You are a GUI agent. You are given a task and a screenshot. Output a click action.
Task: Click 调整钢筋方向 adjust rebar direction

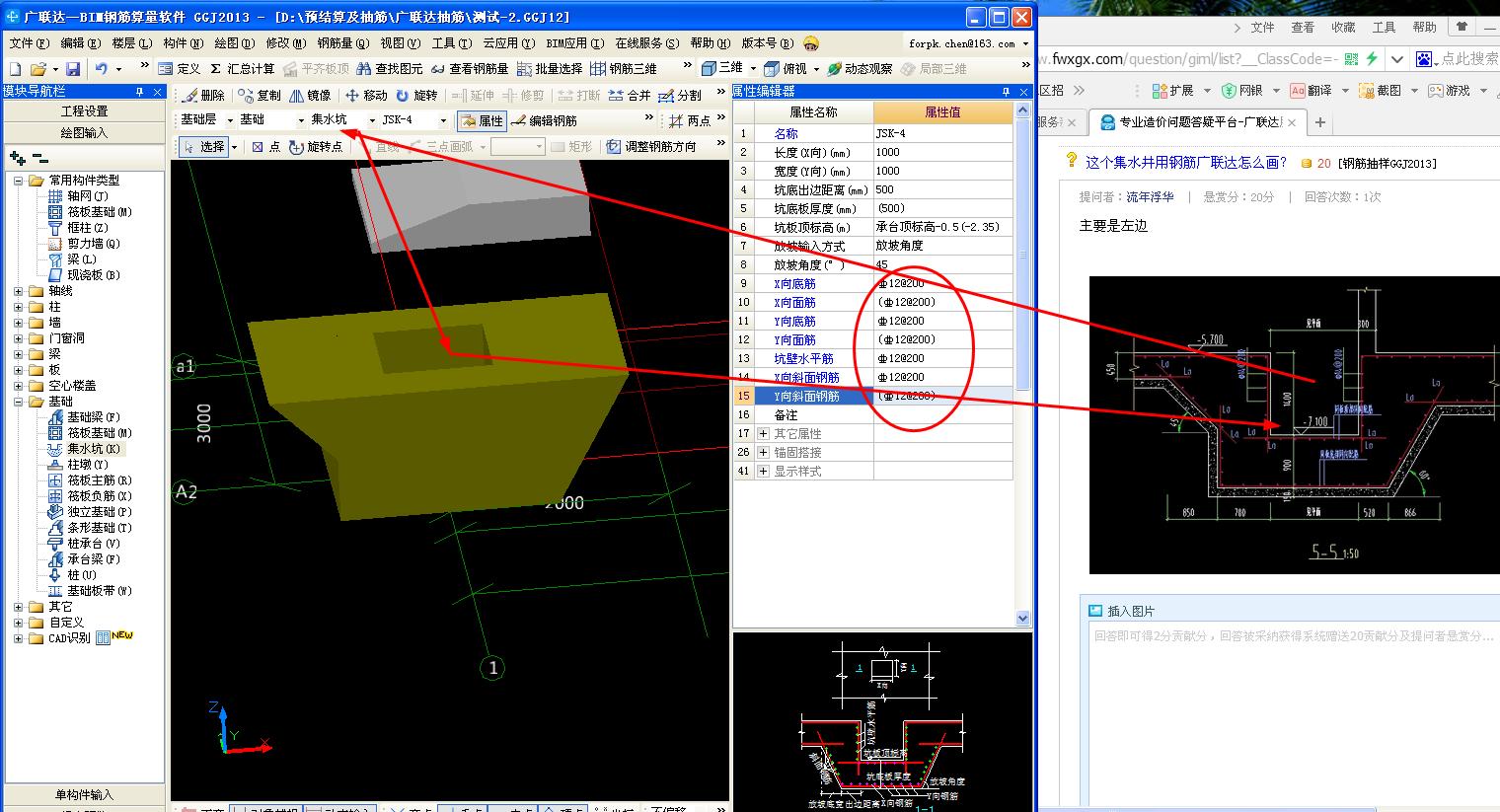click(651, 147)
